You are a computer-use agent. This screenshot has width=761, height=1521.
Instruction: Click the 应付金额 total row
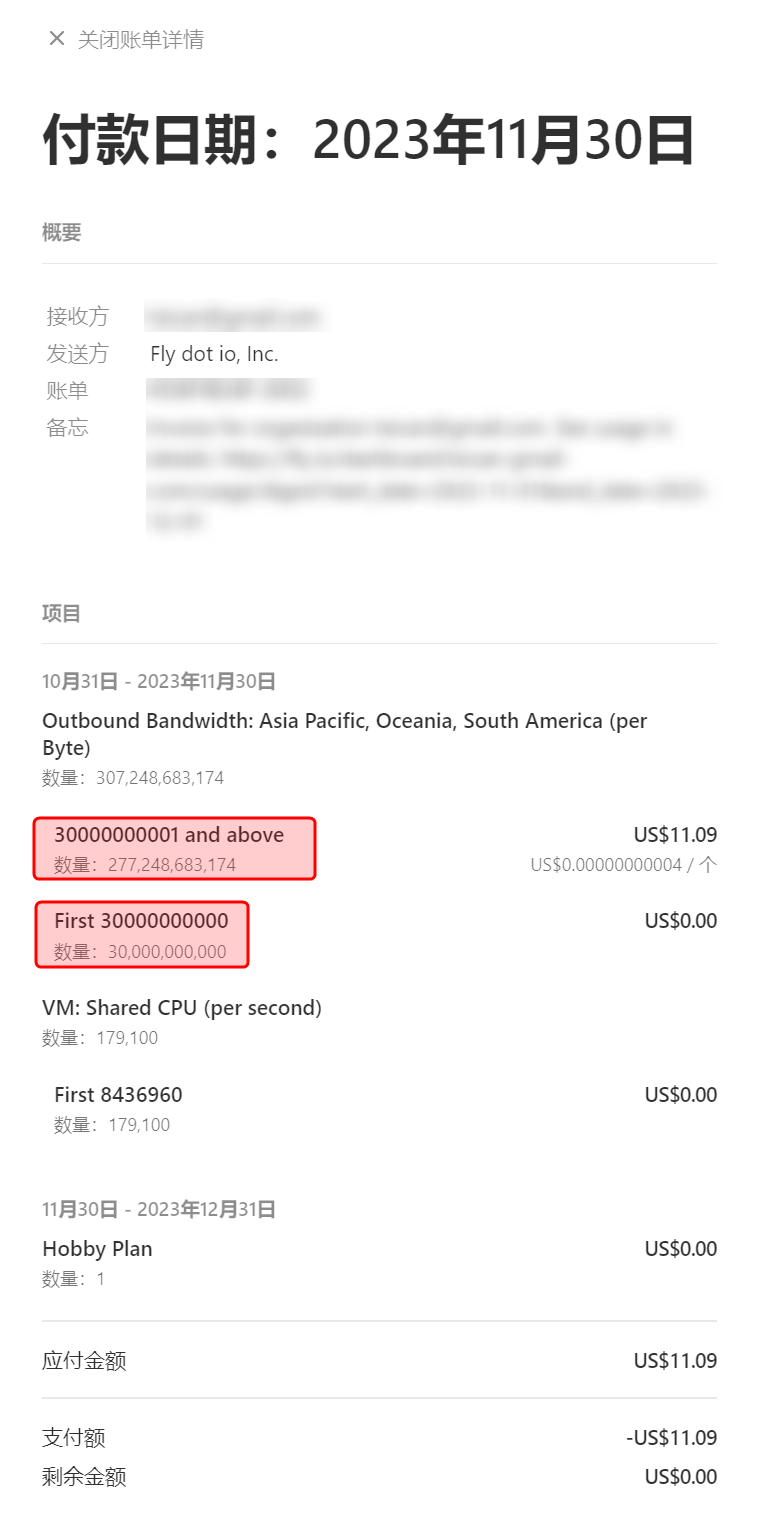pos(380,1361)
